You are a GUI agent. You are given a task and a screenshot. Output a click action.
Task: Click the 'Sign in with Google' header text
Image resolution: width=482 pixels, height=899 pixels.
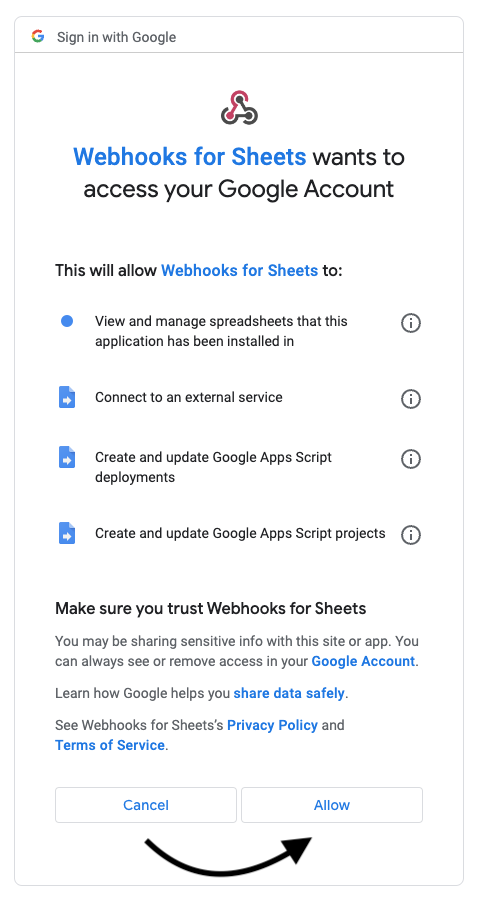click(116, 37)
